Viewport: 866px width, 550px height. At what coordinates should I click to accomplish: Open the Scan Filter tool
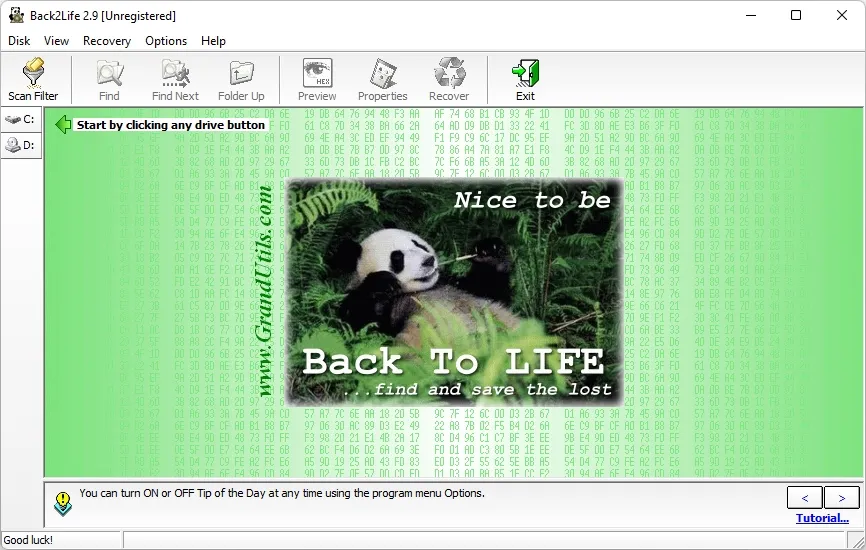point(33,80)
